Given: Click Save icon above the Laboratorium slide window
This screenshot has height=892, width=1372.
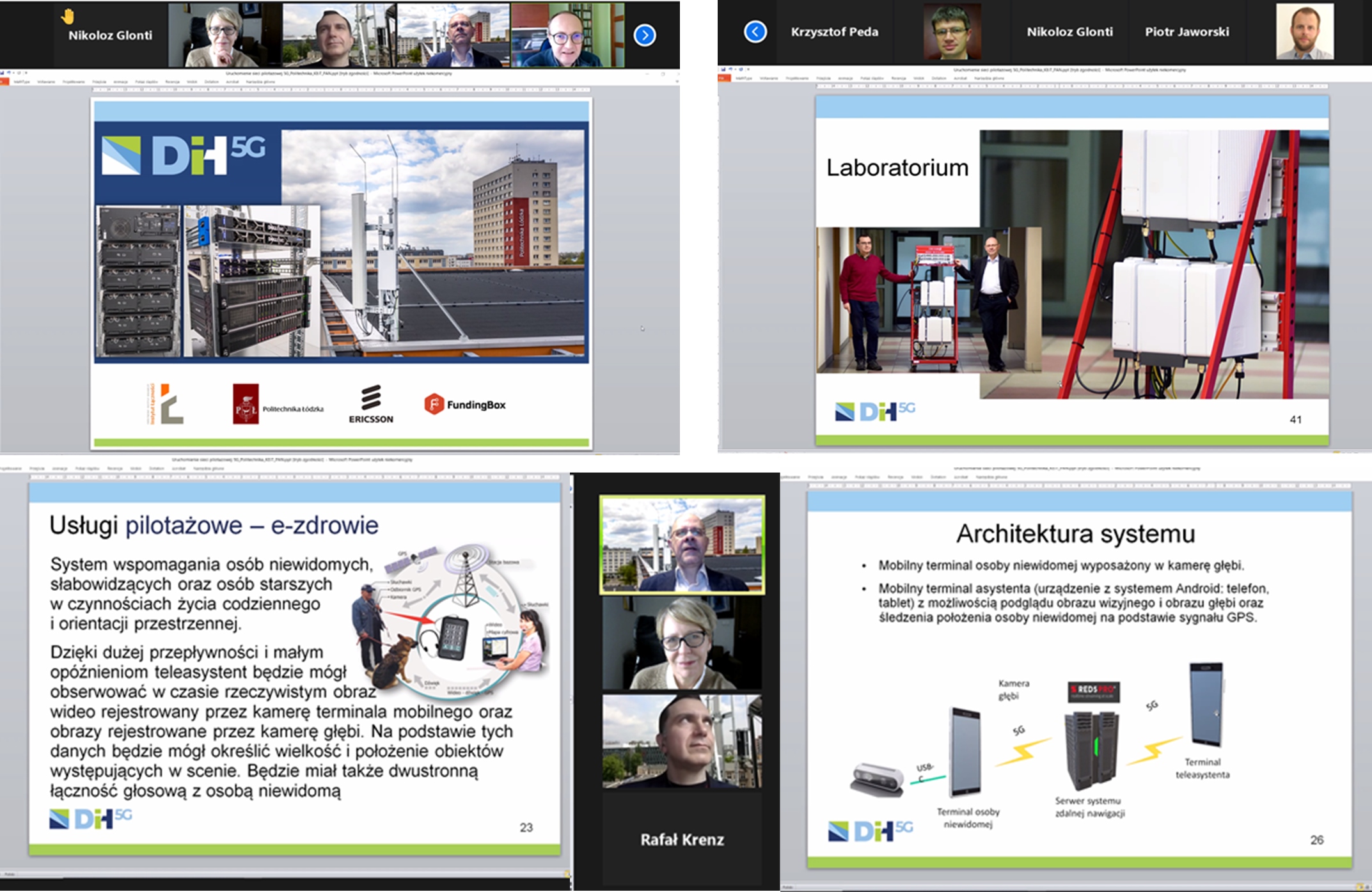Looking at the screenshot, I should point(723,69).
